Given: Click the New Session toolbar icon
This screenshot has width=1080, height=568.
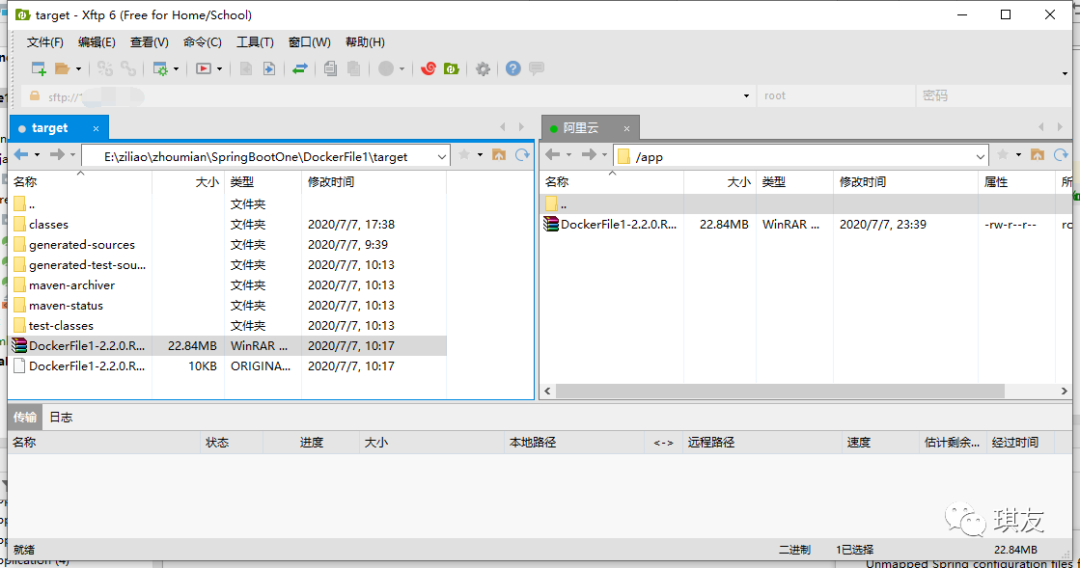Looking at the screenshot, I should [39, 68].
